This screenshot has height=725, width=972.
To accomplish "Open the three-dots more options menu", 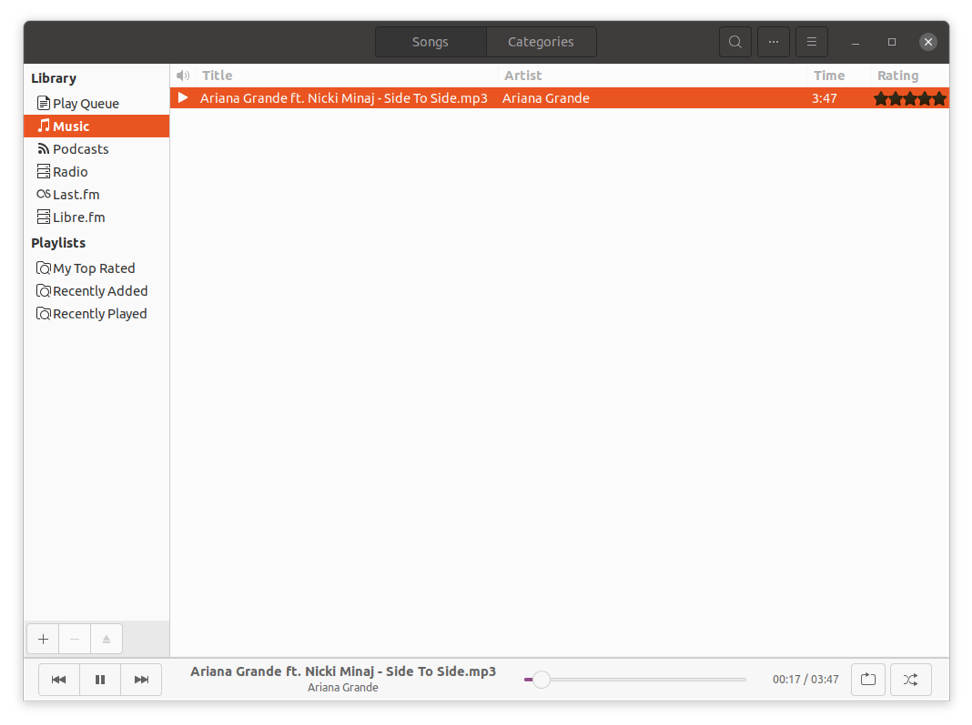I will (773, 42).
